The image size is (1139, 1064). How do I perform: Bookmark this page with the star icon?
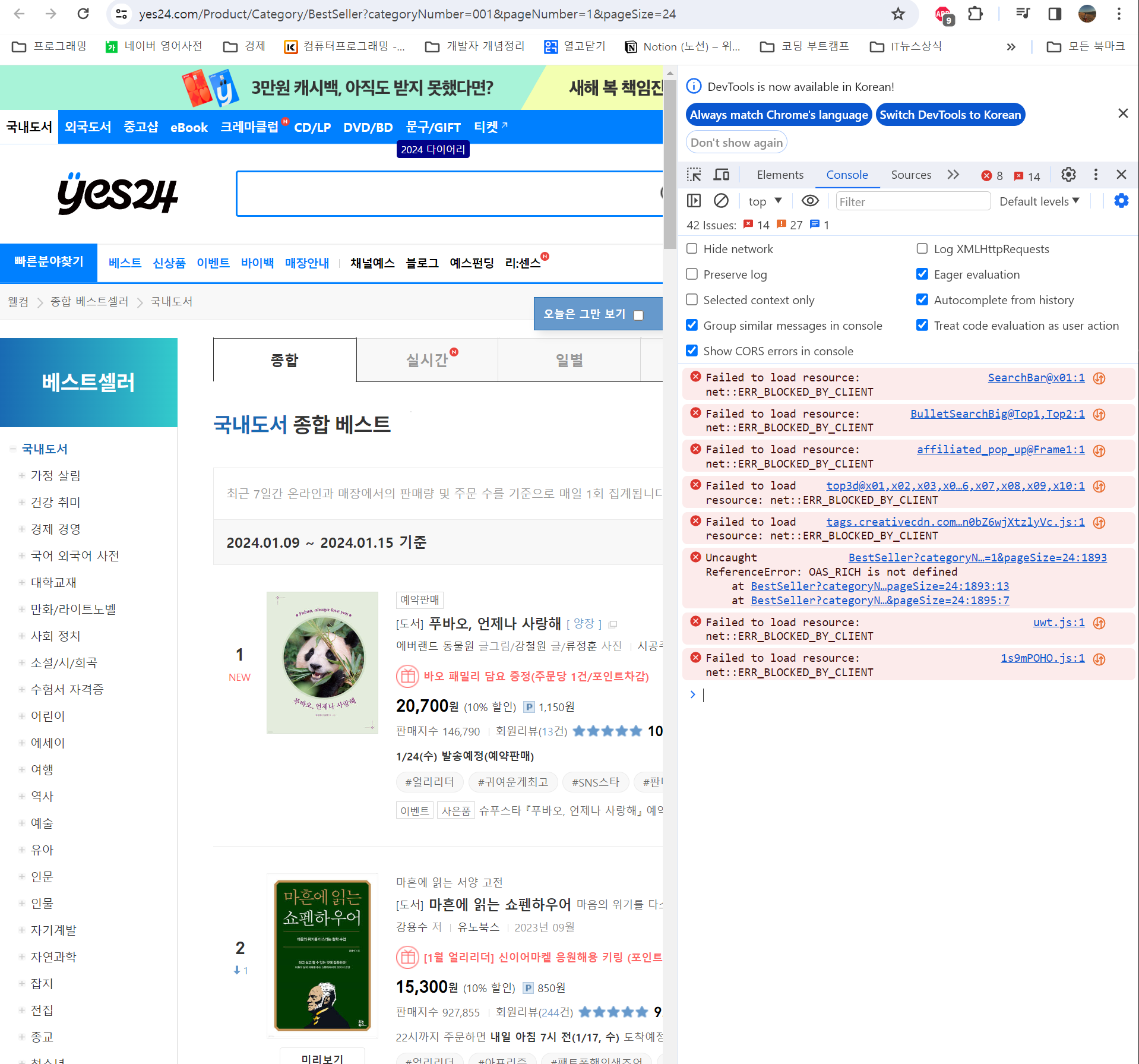897,14
